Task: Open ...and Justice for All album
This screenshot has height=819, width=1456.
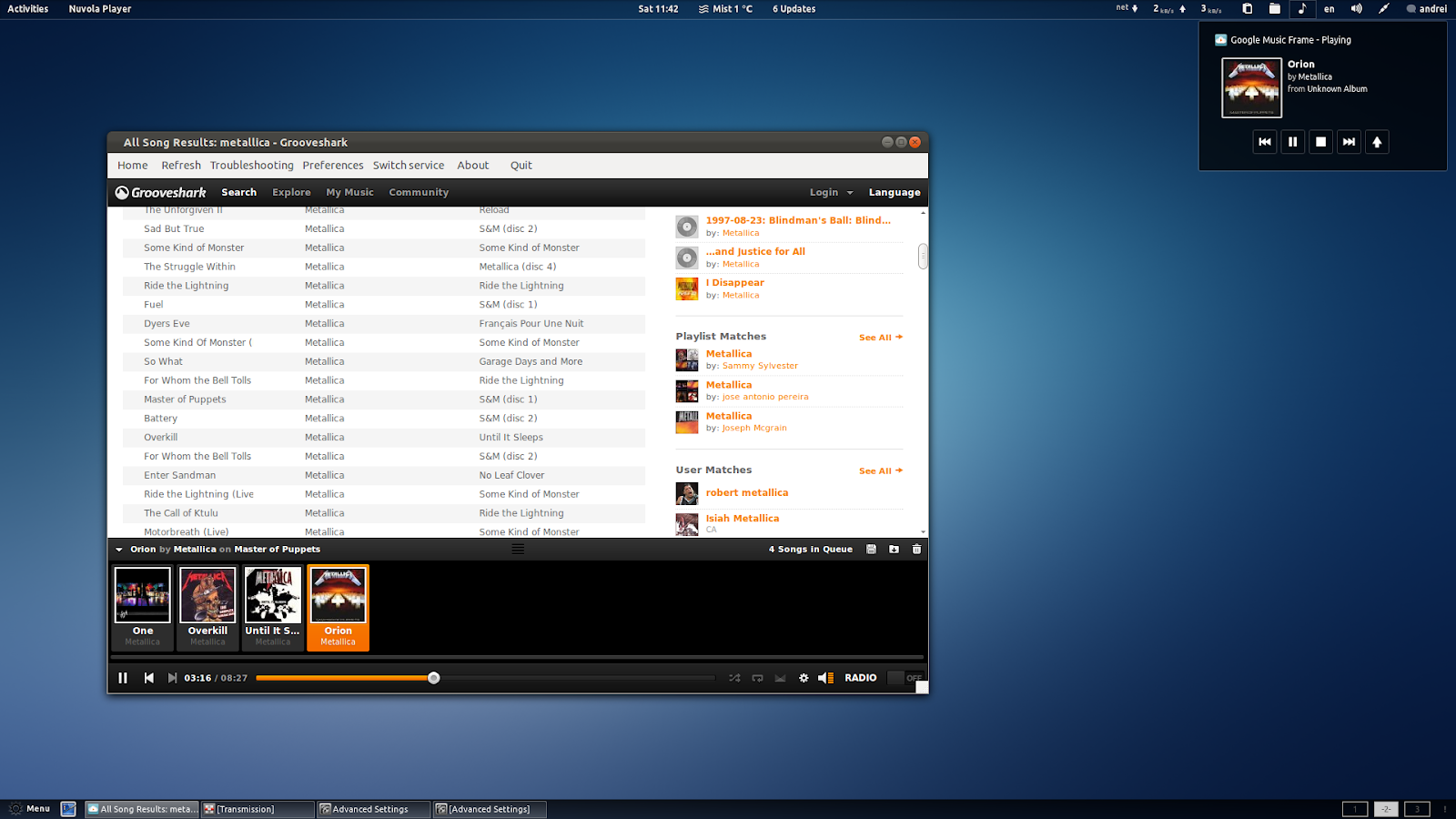Action: pos(755,252)
